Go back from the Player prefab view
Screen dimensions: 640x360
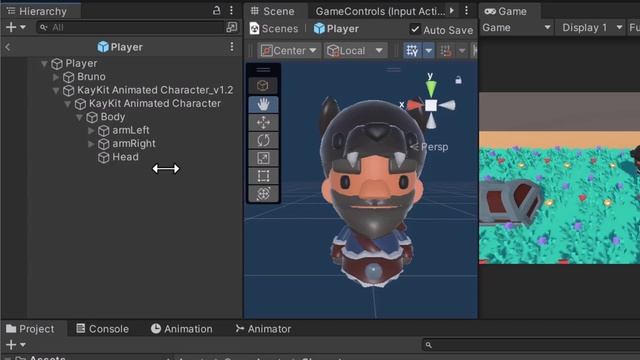click(7, 47)
